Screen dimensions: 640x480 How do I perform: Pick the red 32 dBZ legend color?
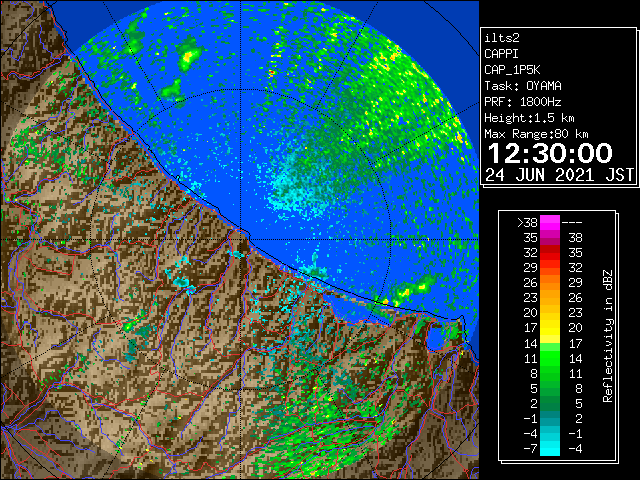click(550, 253)
